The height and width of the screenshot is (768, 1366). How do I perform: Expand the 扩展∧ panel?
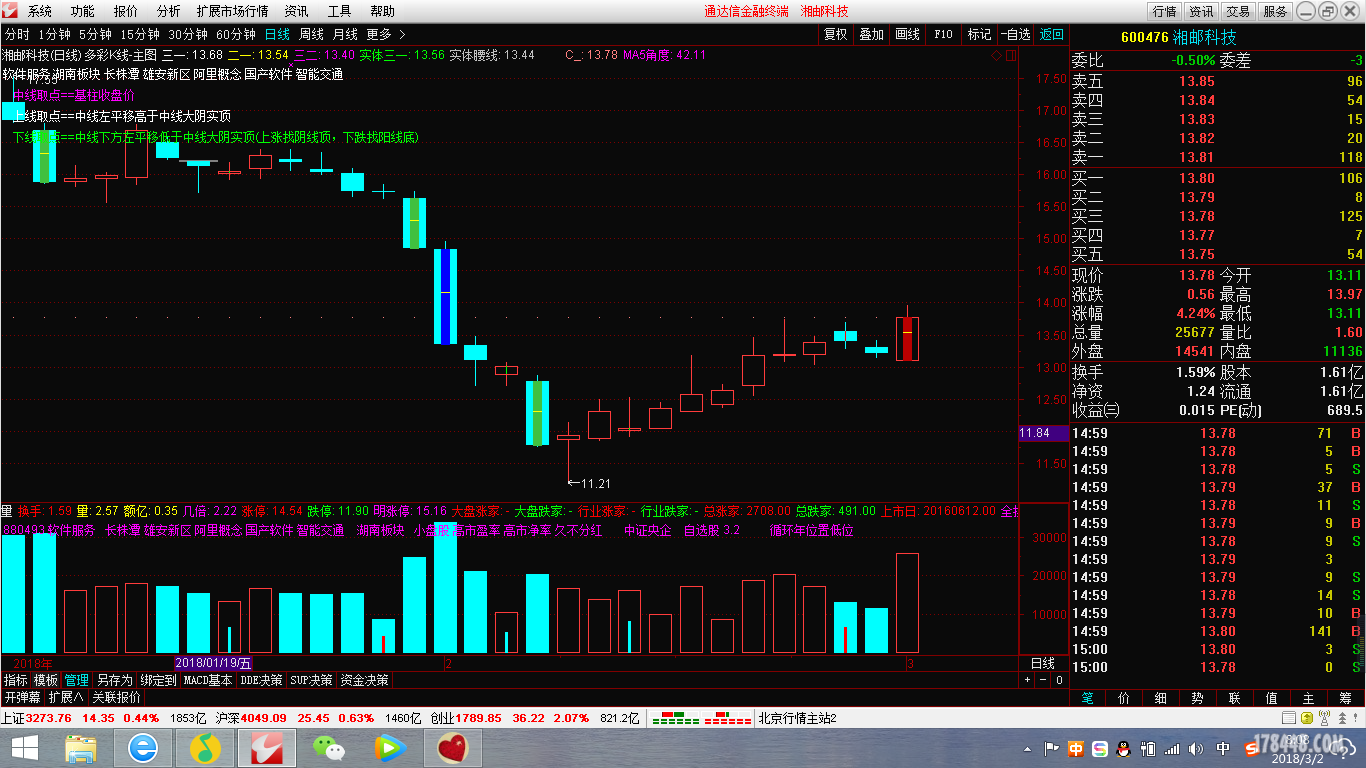coord(66,697)
